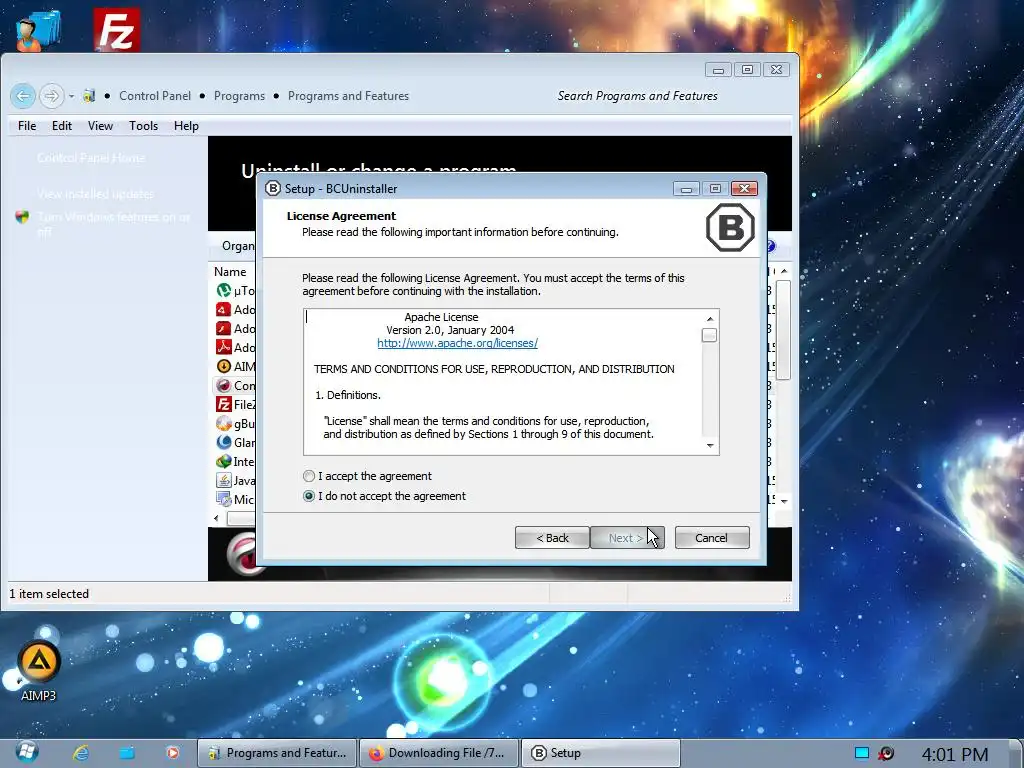Open View menu in Control Panel window
The height and width of the screenshot is (768, 1024).
click(x=100, y=126)
